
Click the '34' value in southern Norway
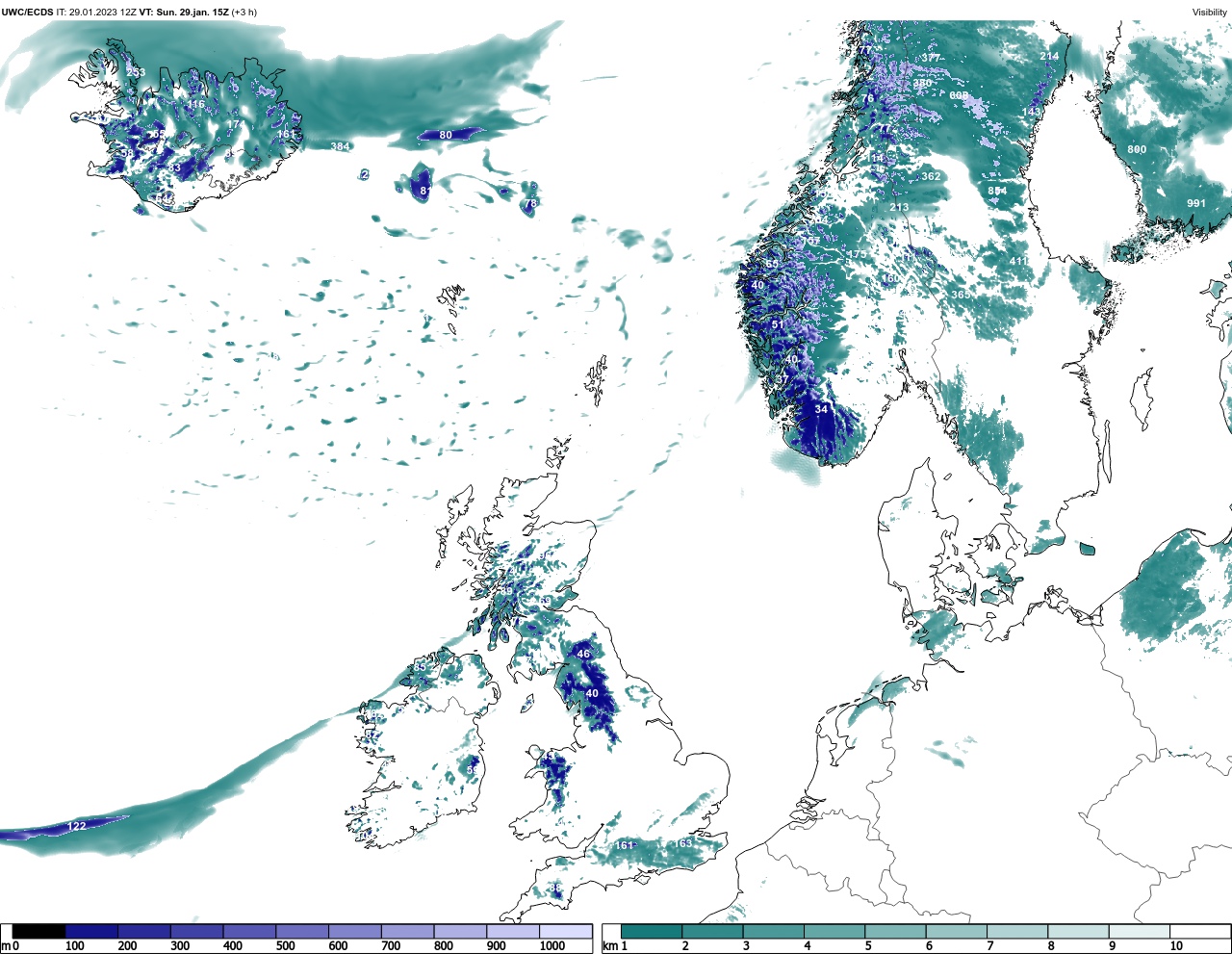pos(821,409)
